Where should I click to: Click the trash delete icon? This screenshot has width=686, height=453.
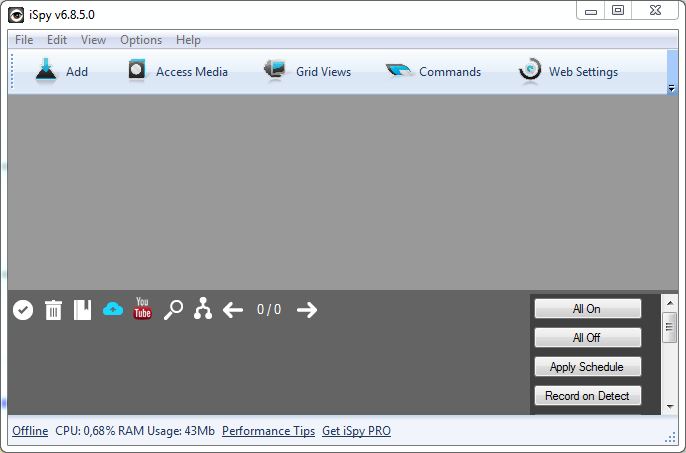pos(53,310)
